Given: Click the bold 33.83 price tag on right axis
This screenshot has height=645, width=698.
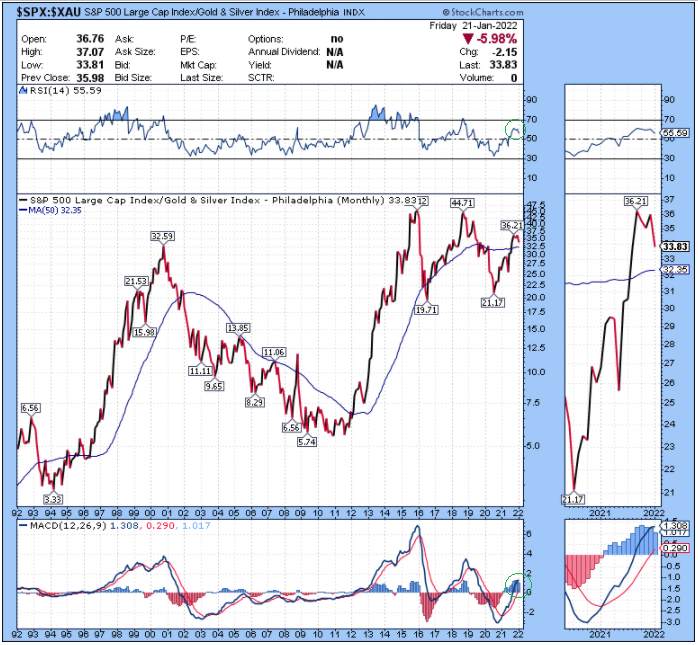Looking at the screenshot, I should 675,247.
